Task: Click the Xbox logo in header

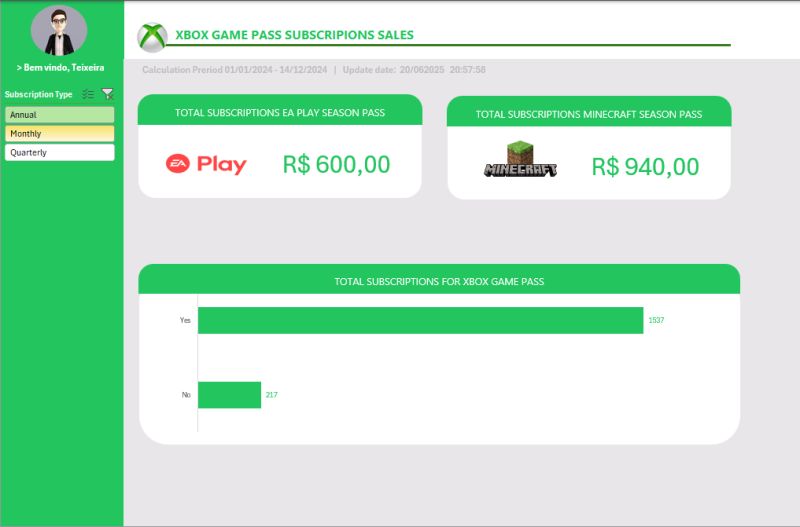Action: [x=152, y=37]
